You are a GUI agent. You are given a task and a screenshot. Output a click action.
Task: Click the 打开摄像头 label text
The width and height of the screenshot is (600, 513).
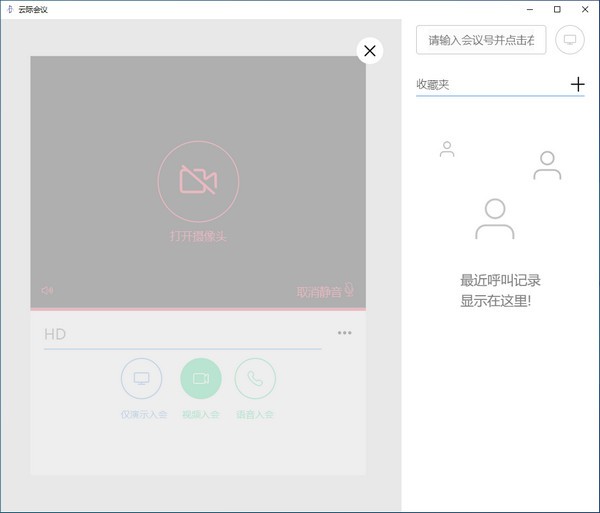point(198,237)
